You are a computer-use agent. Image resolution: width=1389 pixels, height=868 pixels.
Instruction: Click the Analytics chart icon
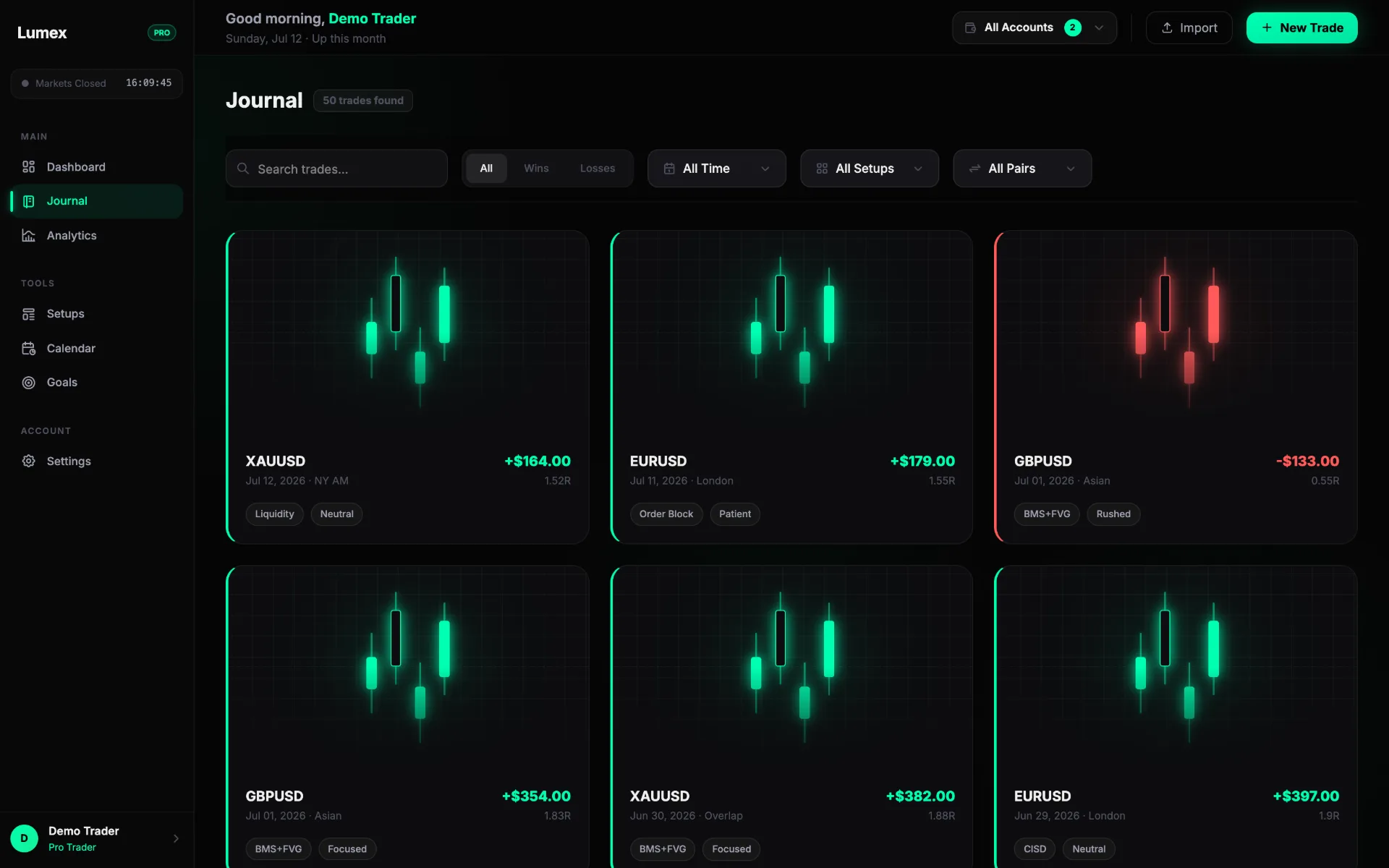tap(28, 236)
